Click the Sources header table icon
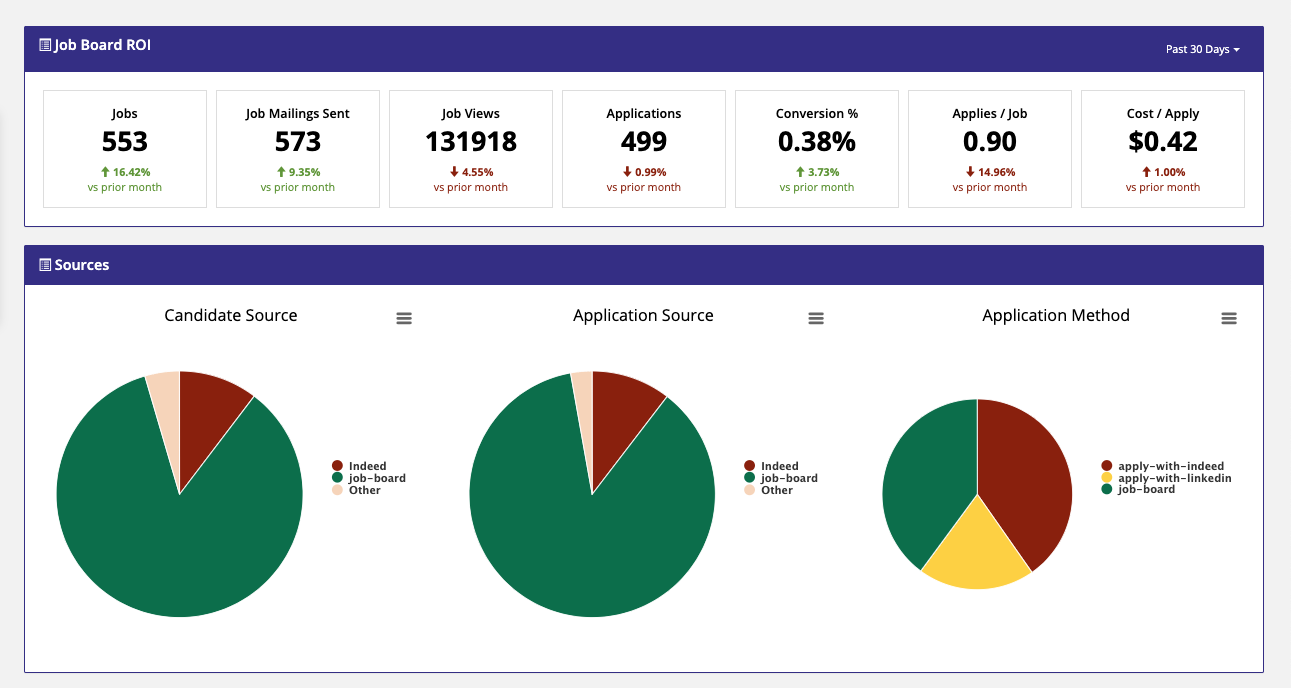1291x688 pixels. click(45, 265)
